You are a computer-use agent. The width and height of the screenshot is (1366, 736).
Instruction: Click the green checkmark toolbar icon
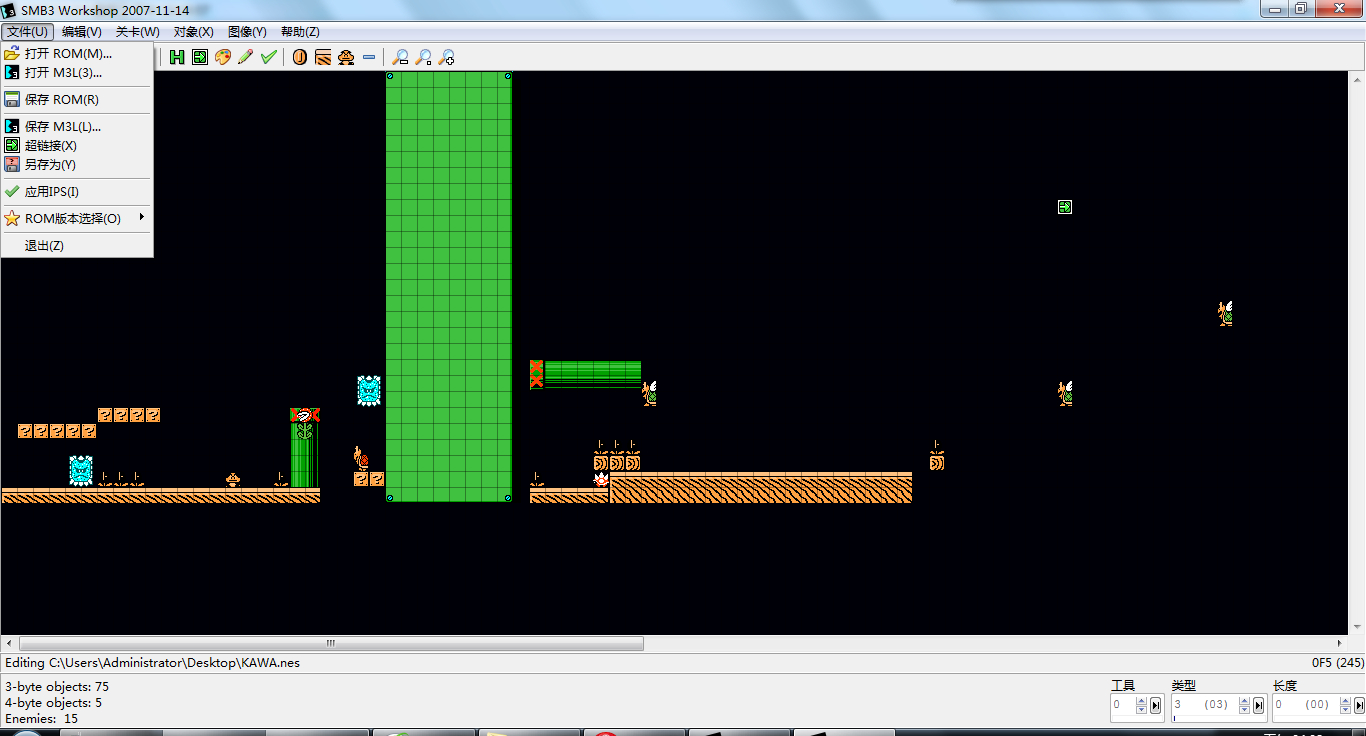(268, 57)
